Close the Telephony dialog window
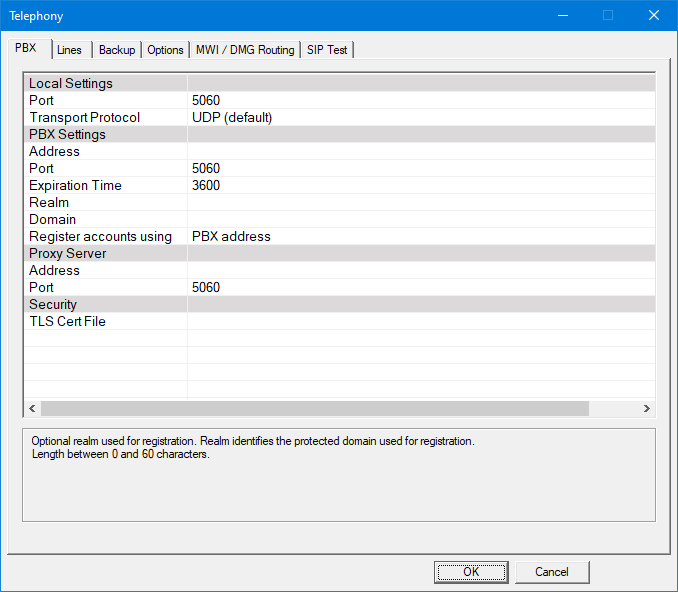The width and height of the screenshot is (678, 592). [x=653, y=15]
